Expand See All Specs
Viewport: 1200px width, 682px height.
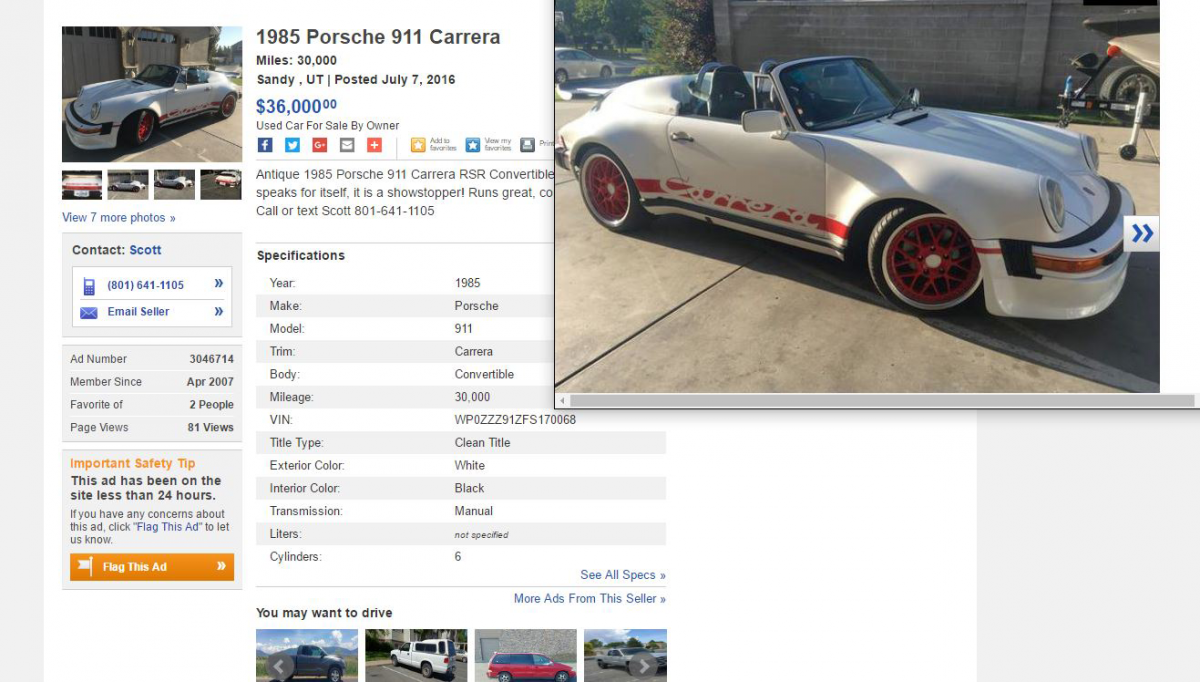click(x=623, y=575)
